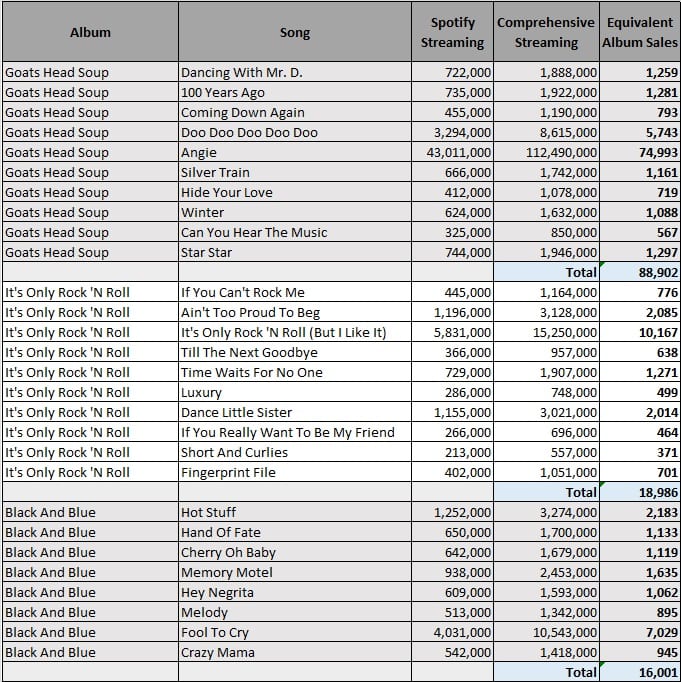This screenshot has height=682, width=681.
Task: Select the 'Winter' song cell
Action: [x=295, y=212]
